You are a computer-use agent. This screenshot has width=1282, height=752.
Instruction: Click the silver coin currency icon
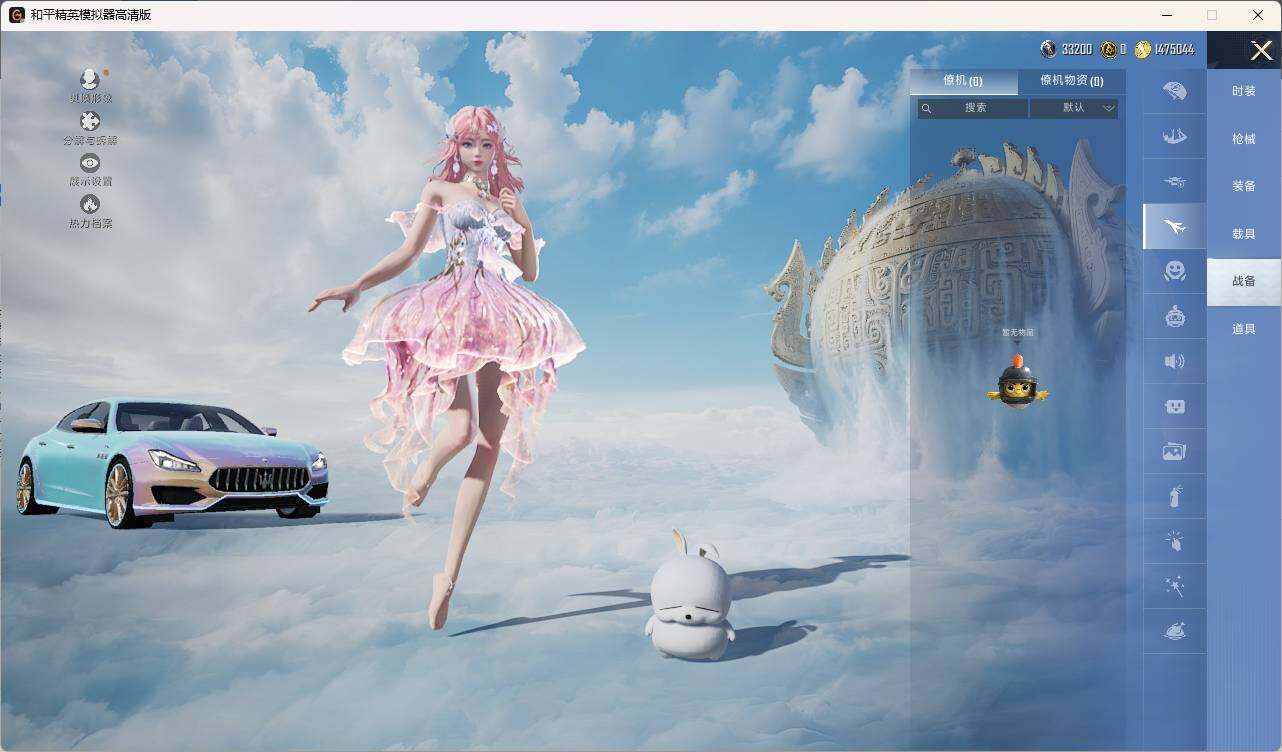1048,49
